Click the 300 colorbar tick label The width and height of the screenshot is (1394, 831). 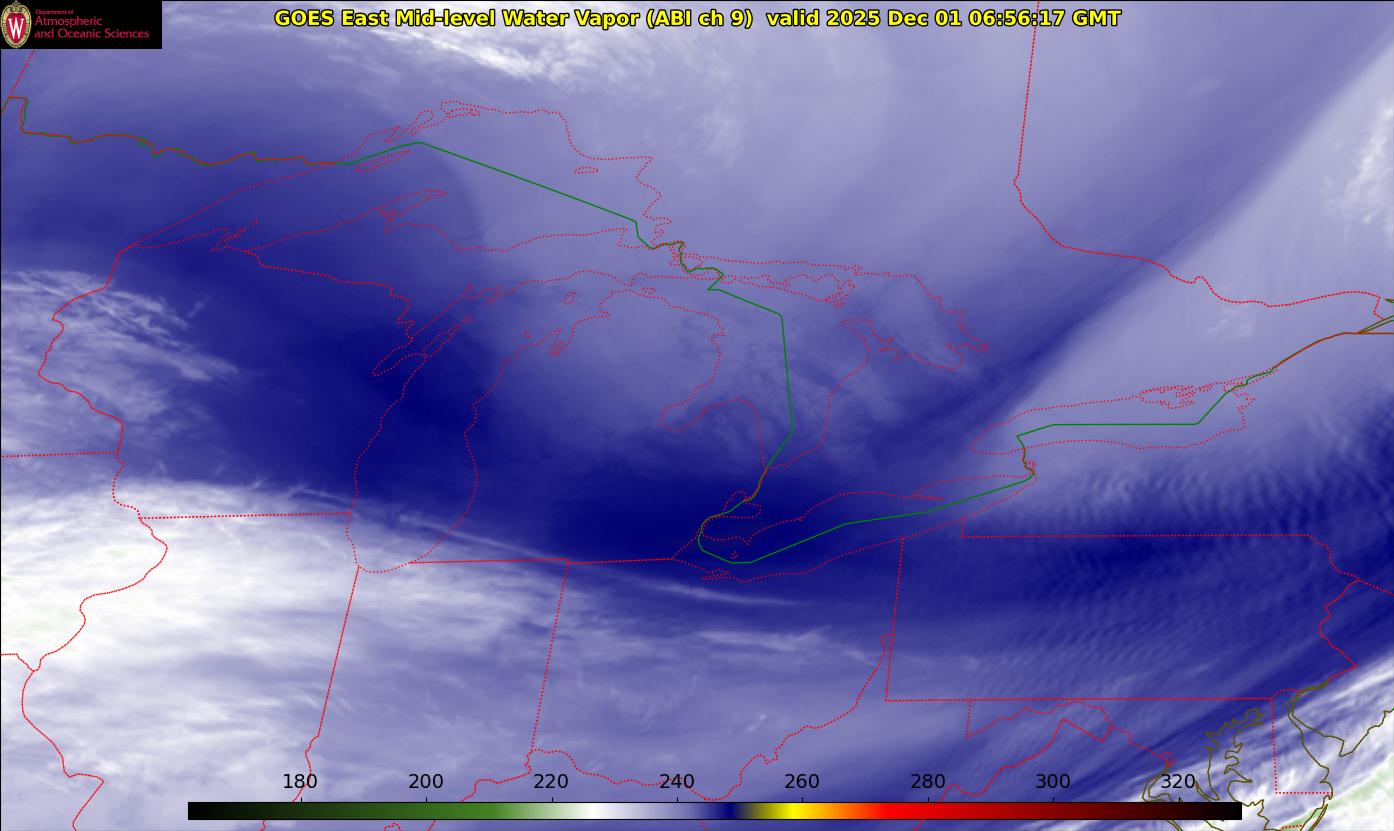tap(1053, 782)
